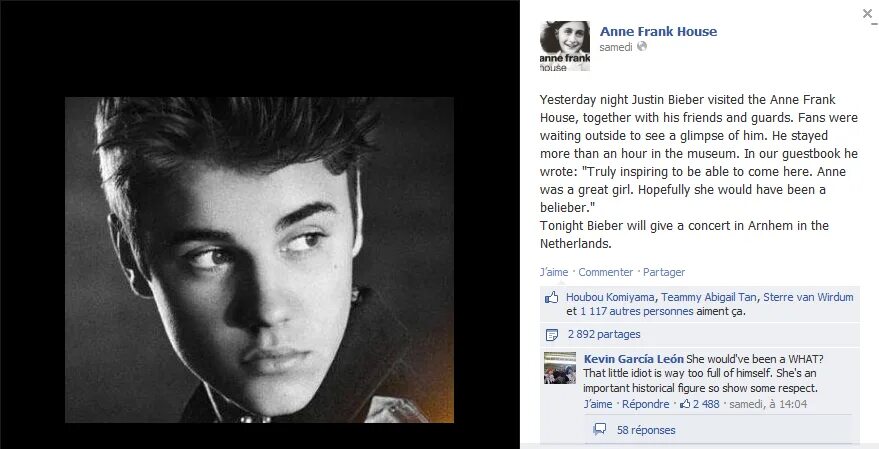Click Répondre on Kevin's comment
The width and height of the screenshot is (879, 449).
[646, 404]
